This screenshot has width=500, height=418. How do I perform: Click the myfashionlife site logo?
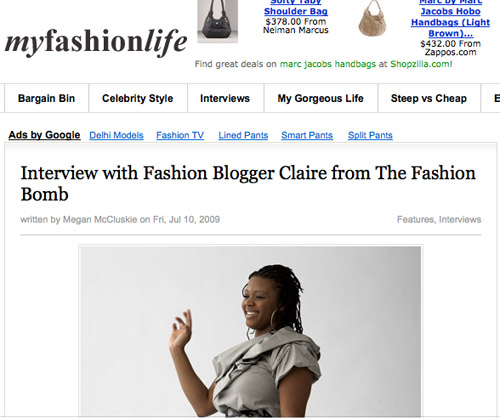click(96, 43)
